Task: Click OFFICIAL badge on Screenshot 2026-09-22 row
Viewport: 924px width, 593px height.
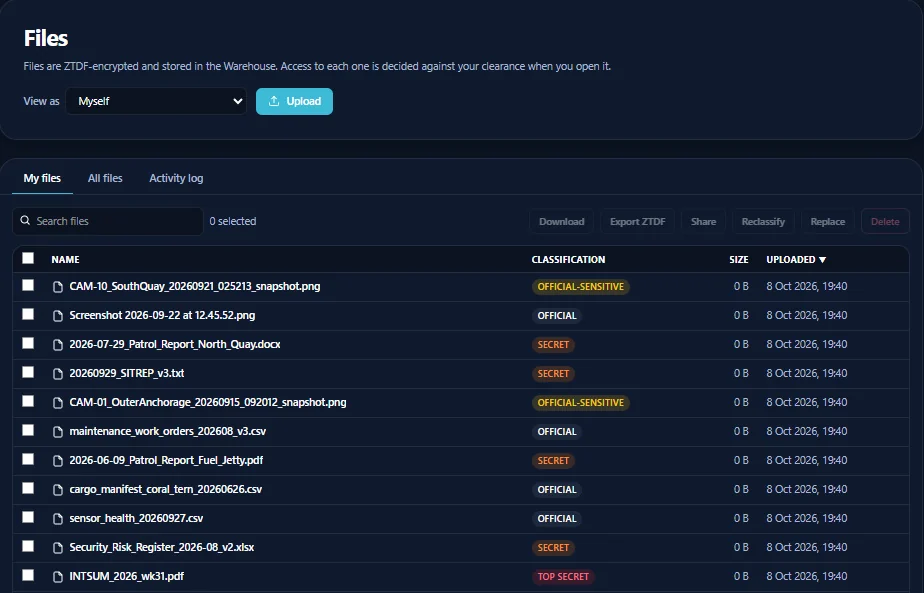Action: (x=557, y=315)
